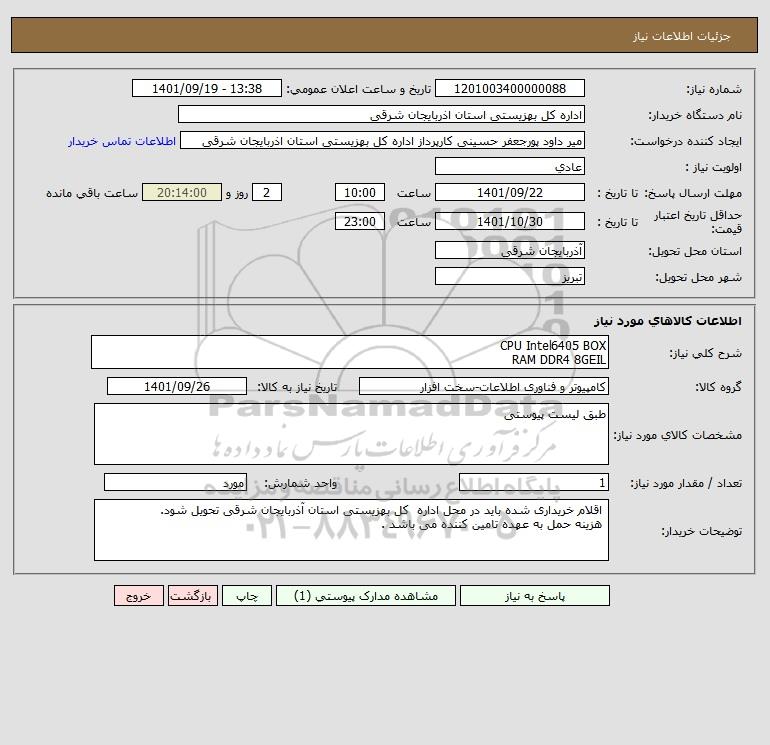Click the deadline time field 10:00
The height and width of the screenshot is (745, 770).
click(359, 193)
